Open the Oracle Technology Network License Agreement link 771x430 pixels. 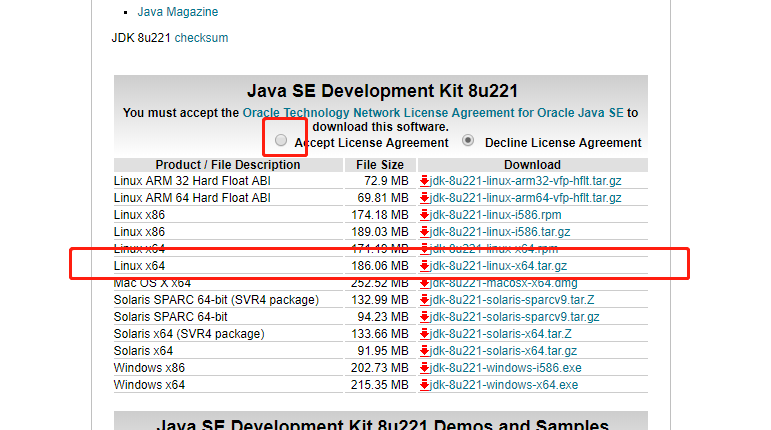[433, 113]
